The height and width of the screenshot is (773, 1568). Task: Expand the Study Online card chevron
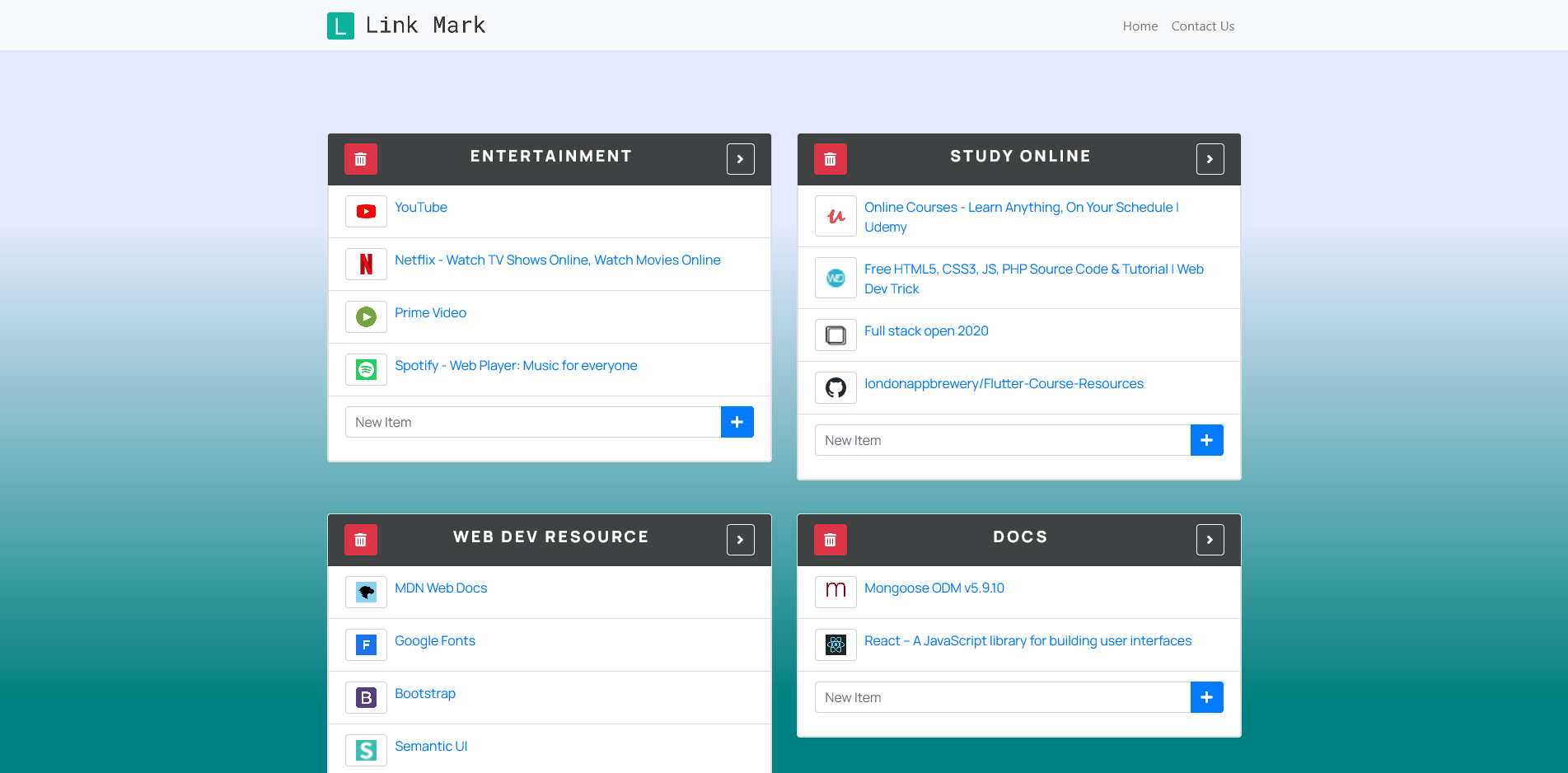point(1210,159)
